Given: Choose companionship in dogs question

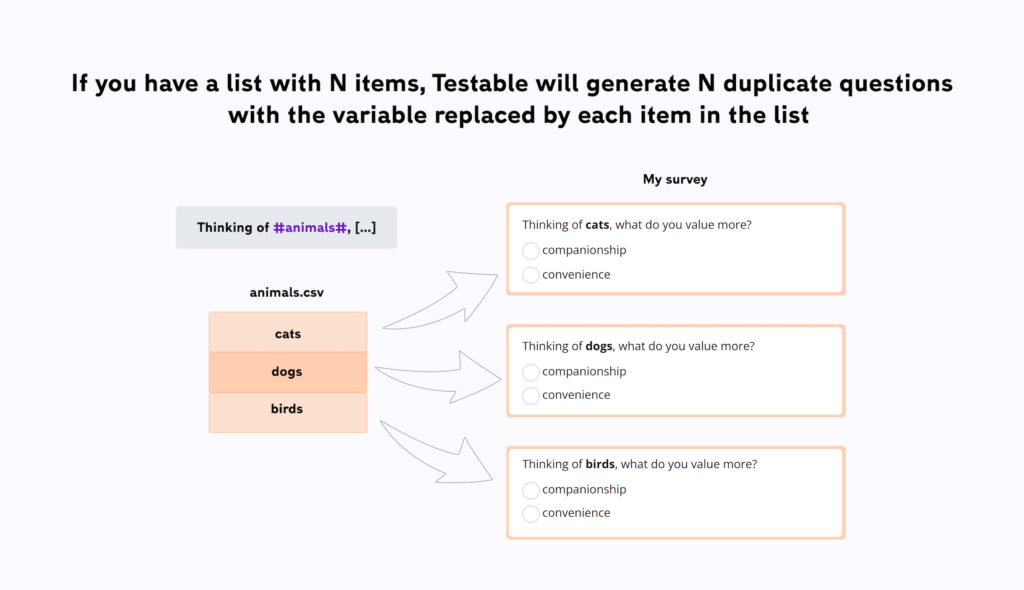Looking at the screenshot, I should pyautogui.click(x=530, y=372).
